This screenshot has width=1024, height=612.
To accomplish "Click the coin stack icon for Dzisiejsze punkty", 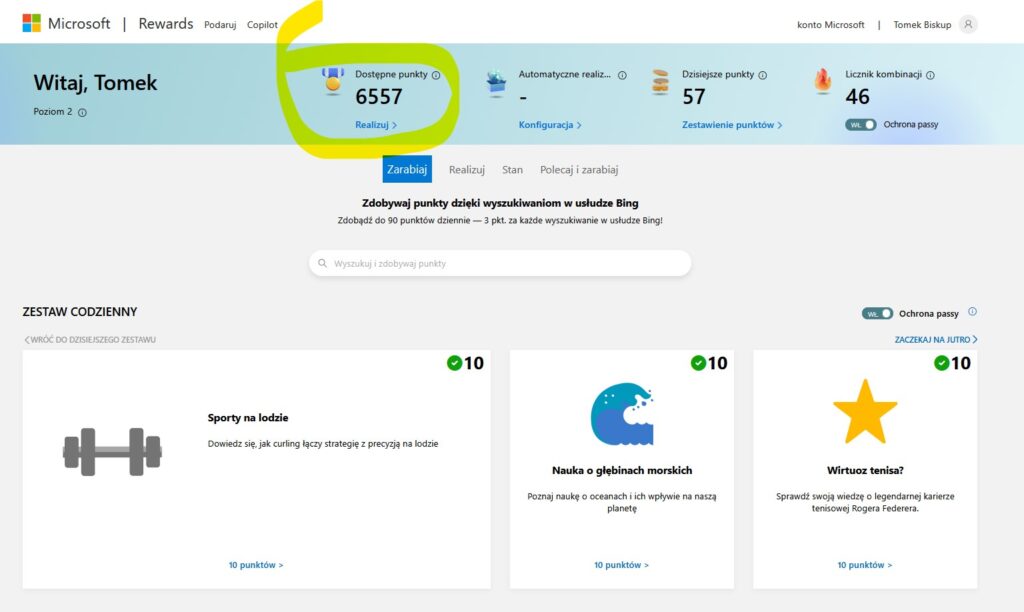I will point(660,82).
